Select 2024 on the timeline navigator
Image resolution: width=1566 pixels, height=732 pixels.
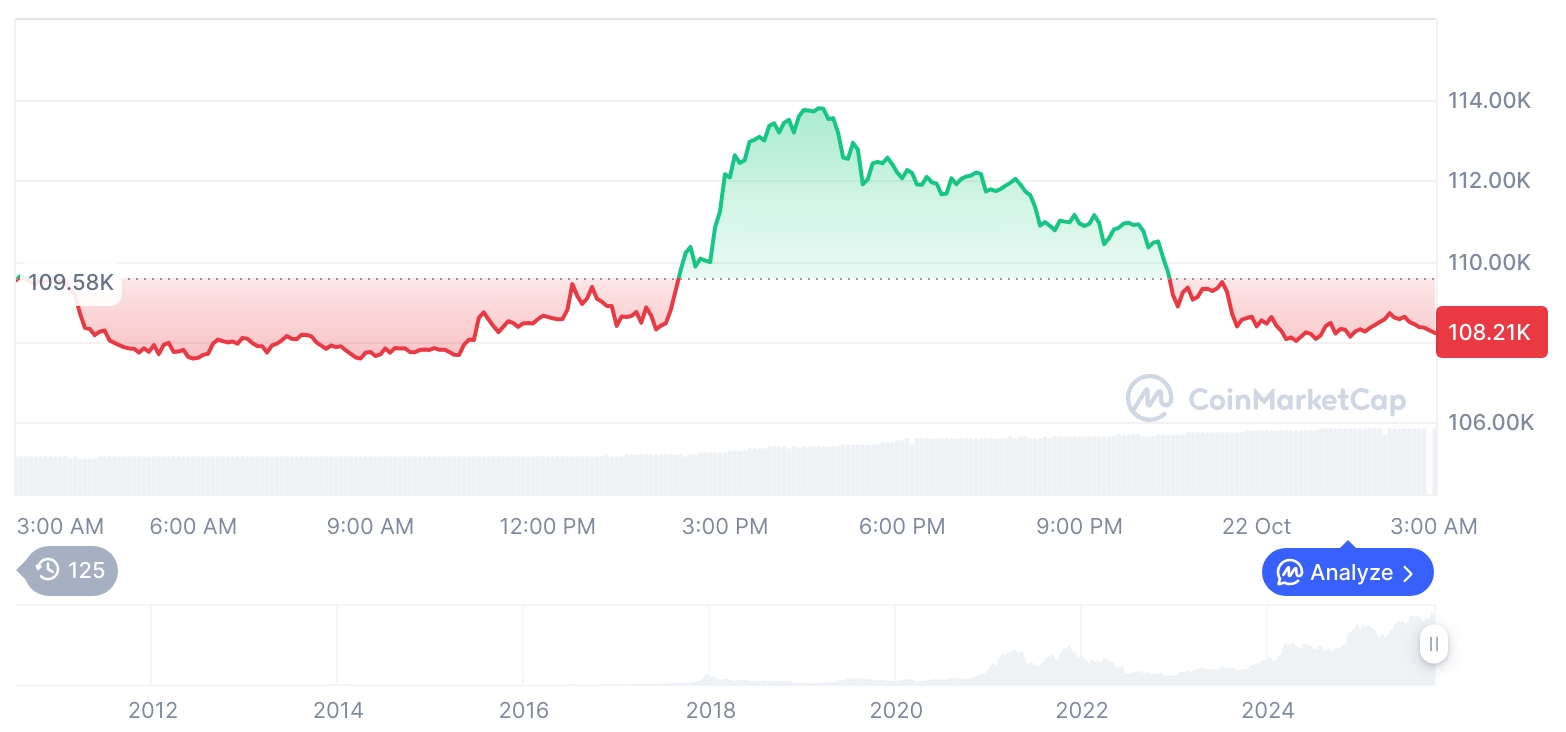point(1267,711)
